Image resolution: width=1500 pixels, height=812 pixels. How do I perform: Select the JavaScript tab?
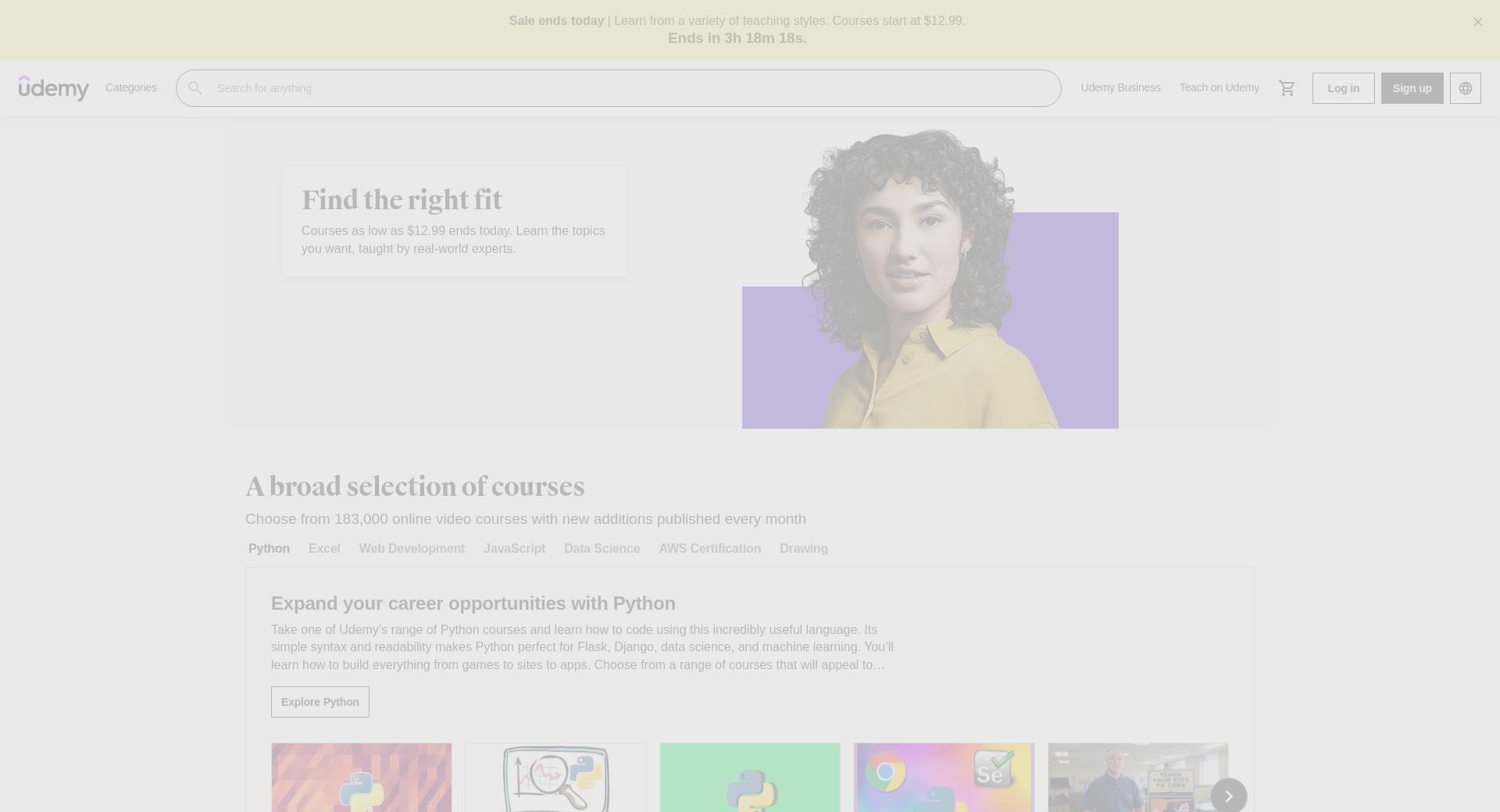[x=514, y=549]
